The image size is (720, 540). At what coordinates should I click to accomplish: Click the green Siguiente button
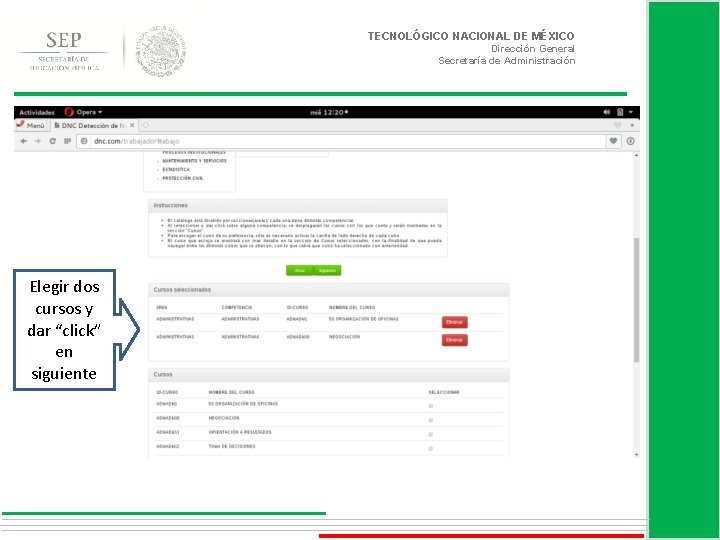point(327,270)
